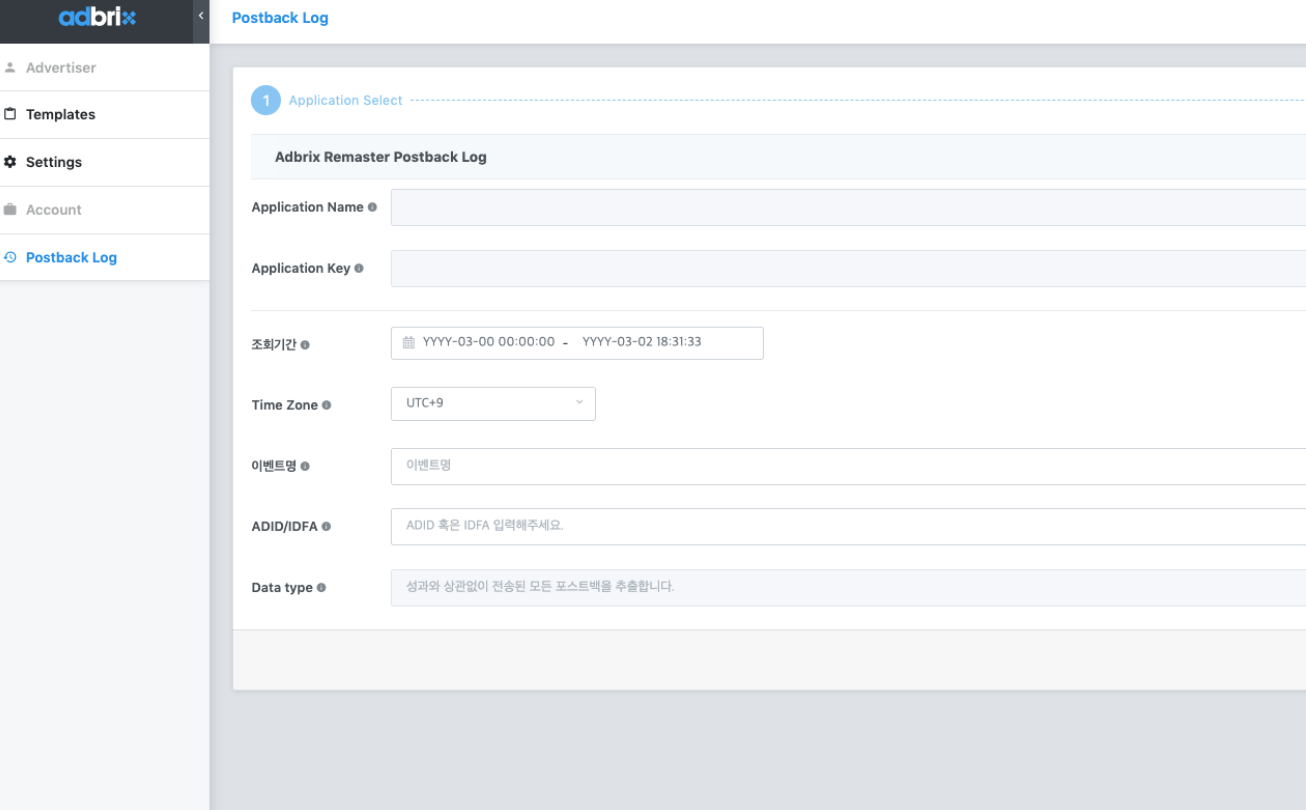Click the Postback Log page title

coord(280,18)
